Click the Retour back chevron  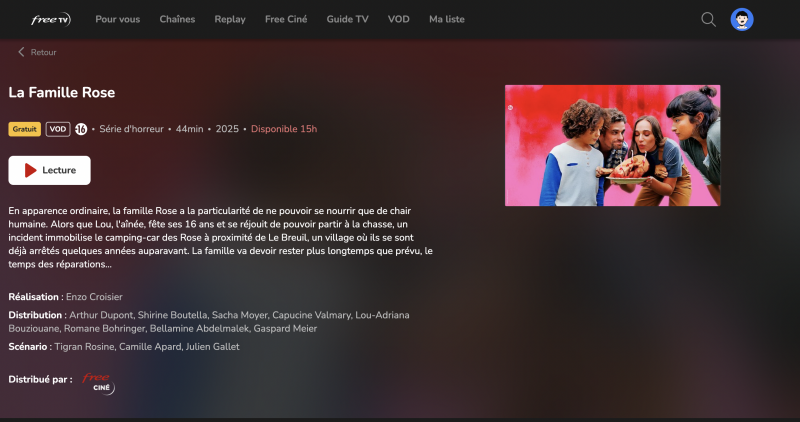(21, 52)
